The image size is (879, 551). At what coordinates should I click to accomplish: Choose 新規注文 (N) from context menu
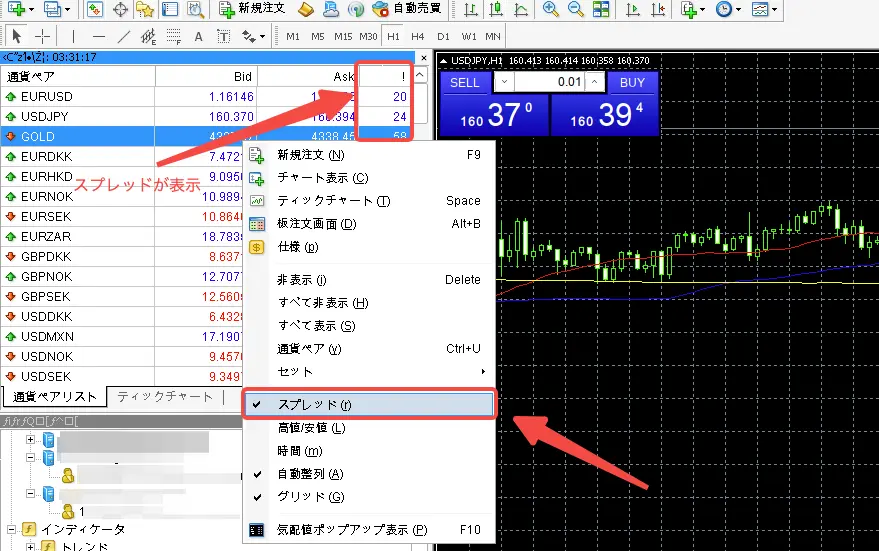pos(369,155)
